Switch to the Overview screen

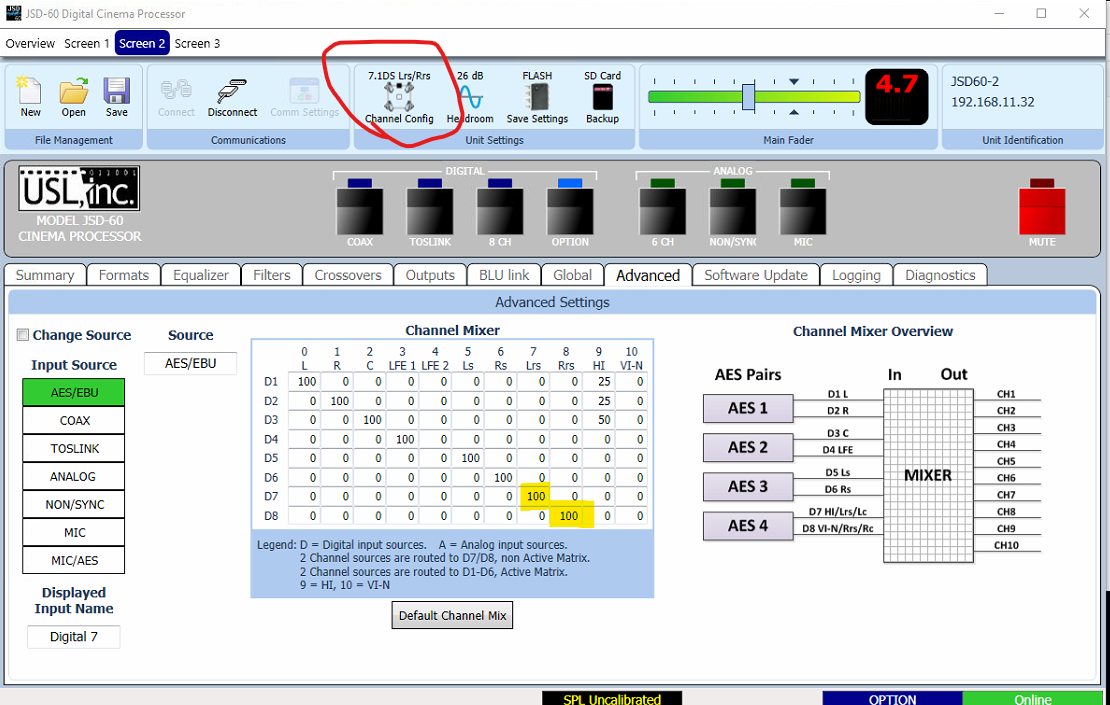point(30,43)
